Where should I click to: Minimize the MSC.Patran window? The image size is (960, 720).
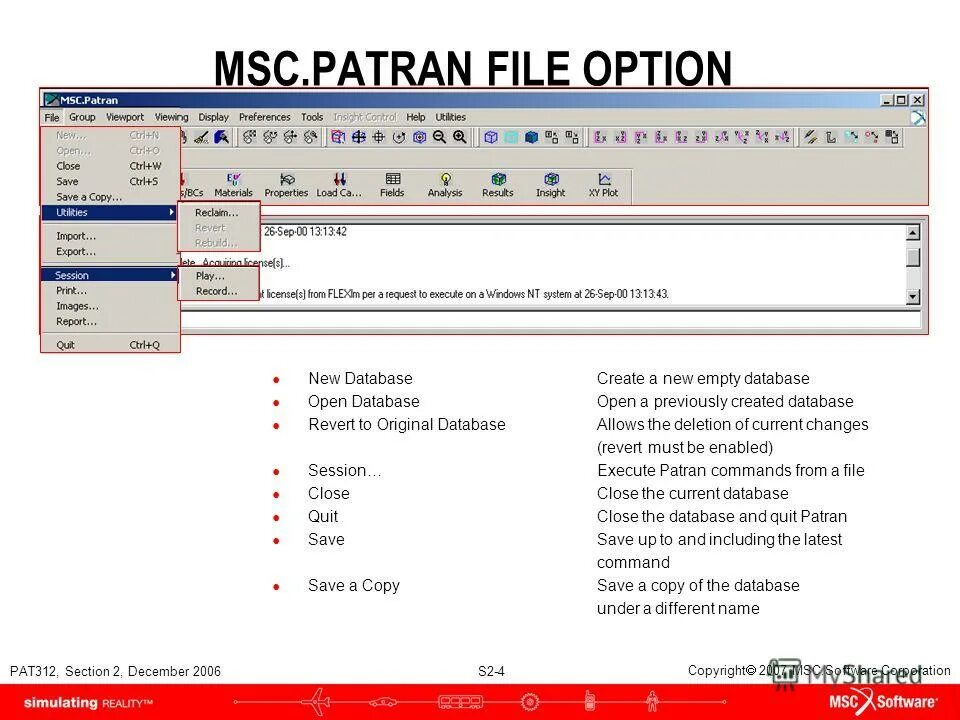[x=887, y=100]
